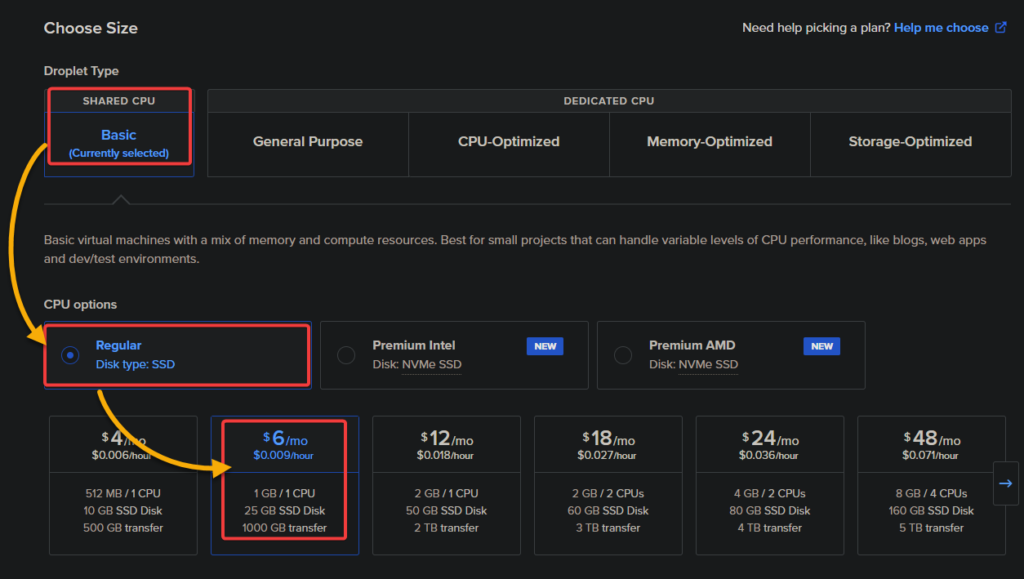Open the Storage-Optimized plan category
This screenshot has width=1024, height=579.
click(910, 141)
